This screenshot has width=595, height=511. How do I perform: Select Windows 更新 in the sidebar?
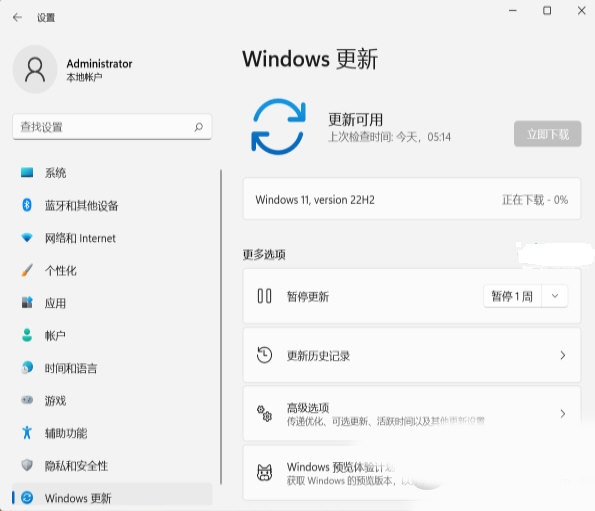click(x=112, y=495)
